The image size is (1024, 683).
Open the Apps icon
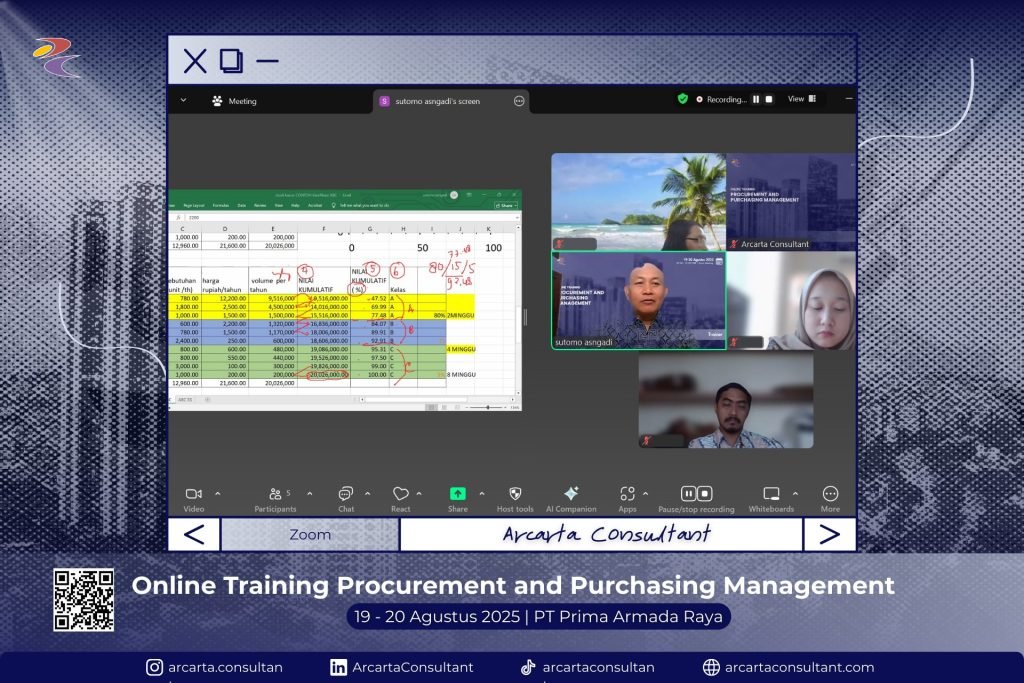click(627, 494)
